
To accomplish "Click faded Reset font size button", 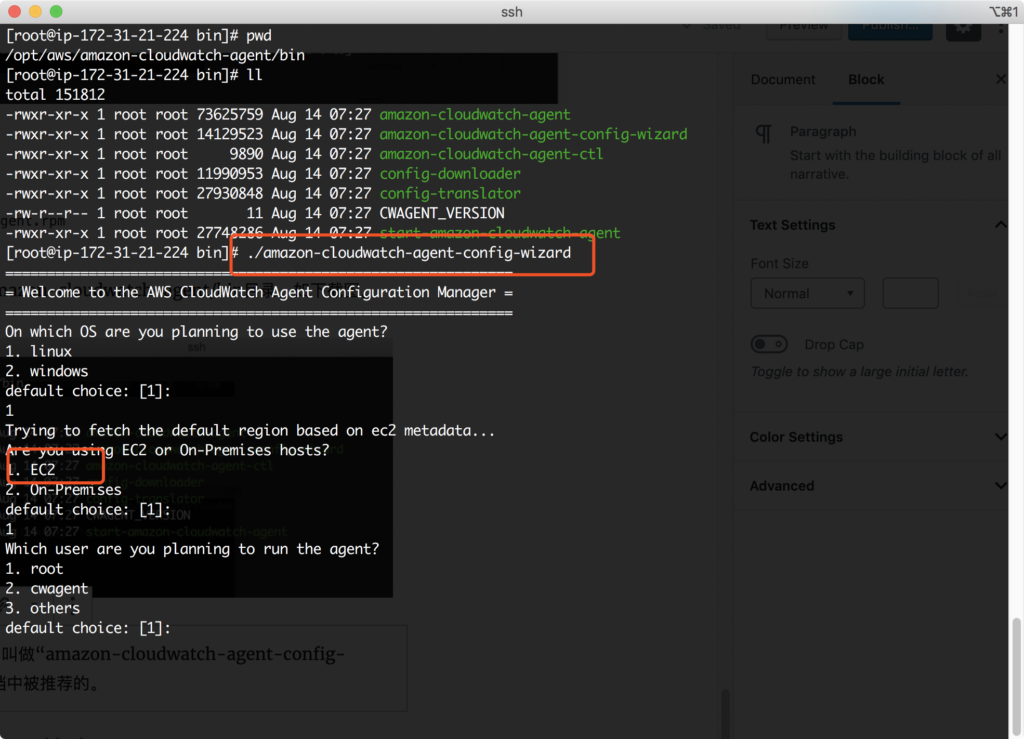I will [982, 294].
